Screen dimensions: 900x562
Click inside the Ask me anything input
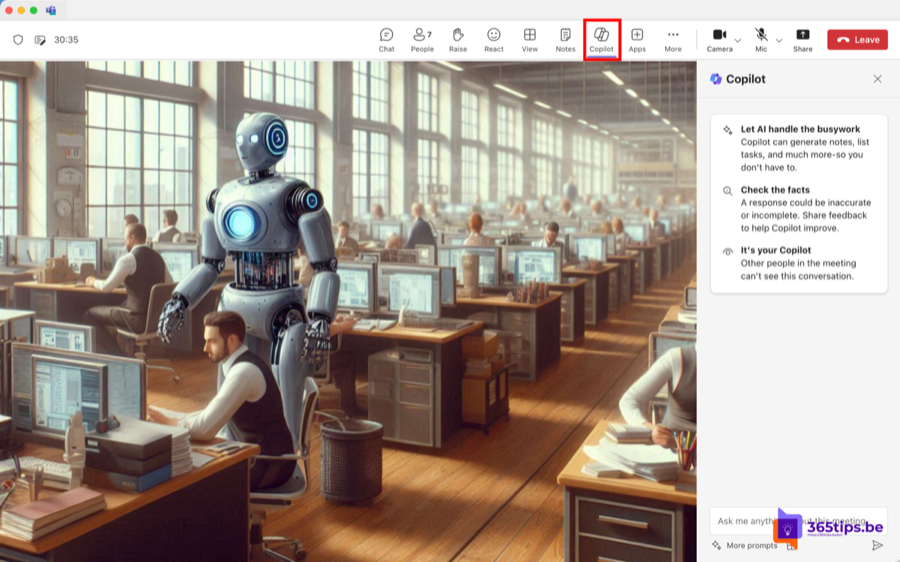pyautogui.click(x=798, y=521)
